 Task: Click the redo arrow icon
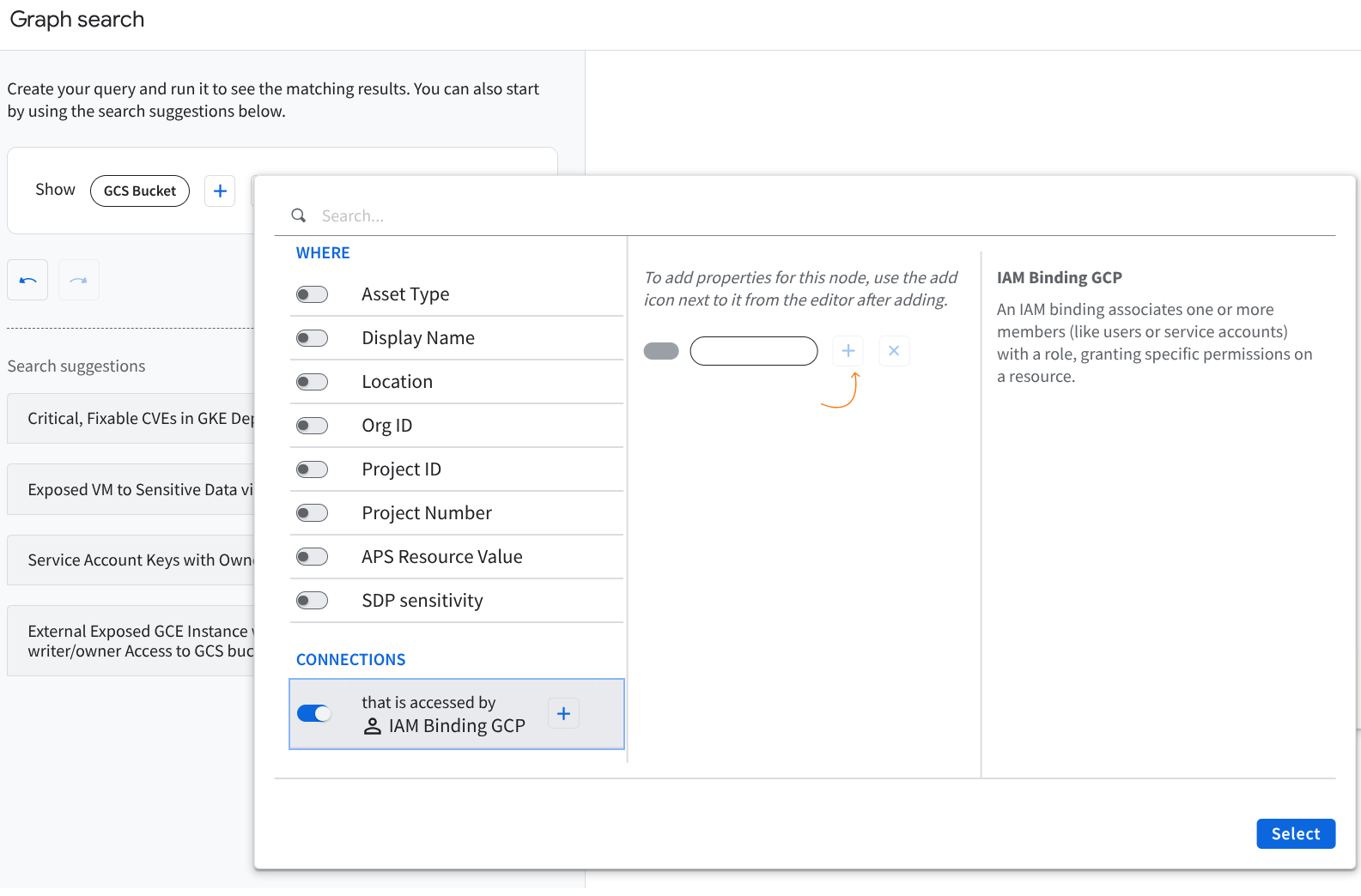click(x=79, y=280)
